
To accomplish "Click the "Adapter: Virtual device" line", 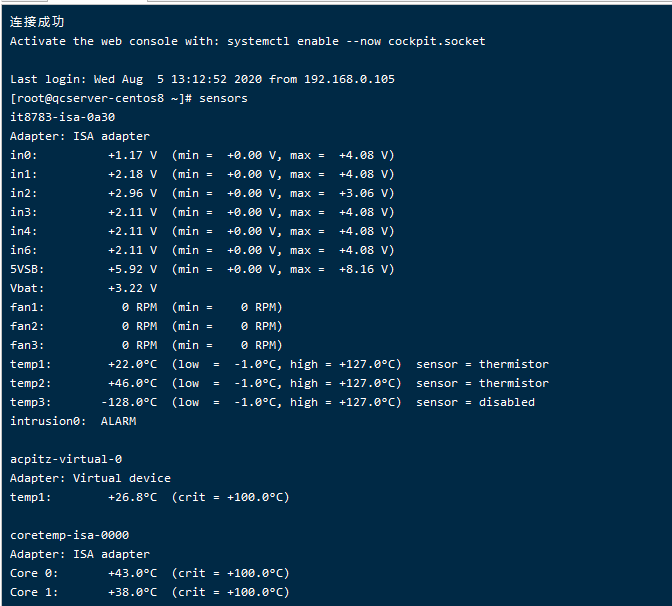I will (90, 478).
